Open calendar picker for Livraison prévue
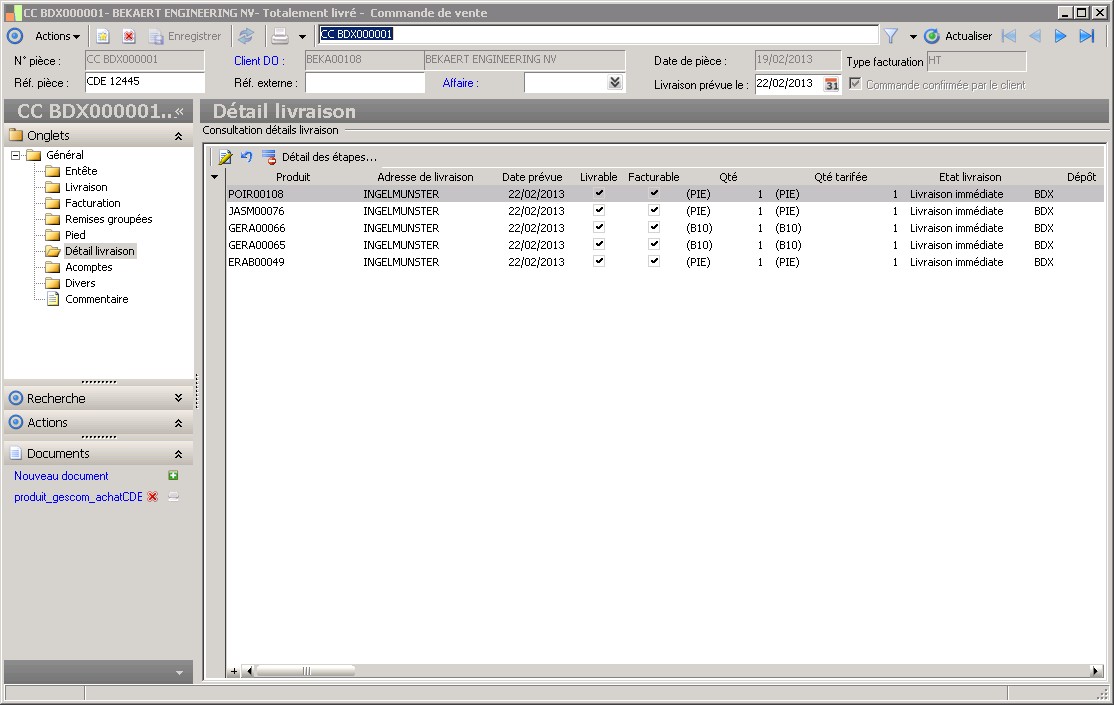 click(x=831, y=84)
